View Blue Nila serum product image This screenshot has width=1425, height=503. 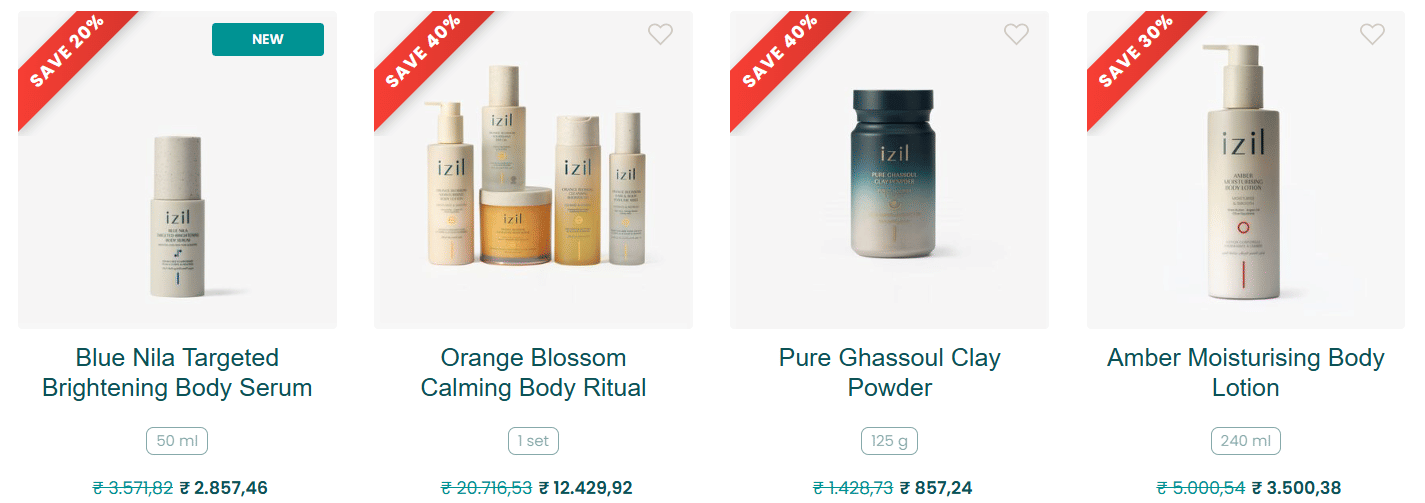pos(177,216)
